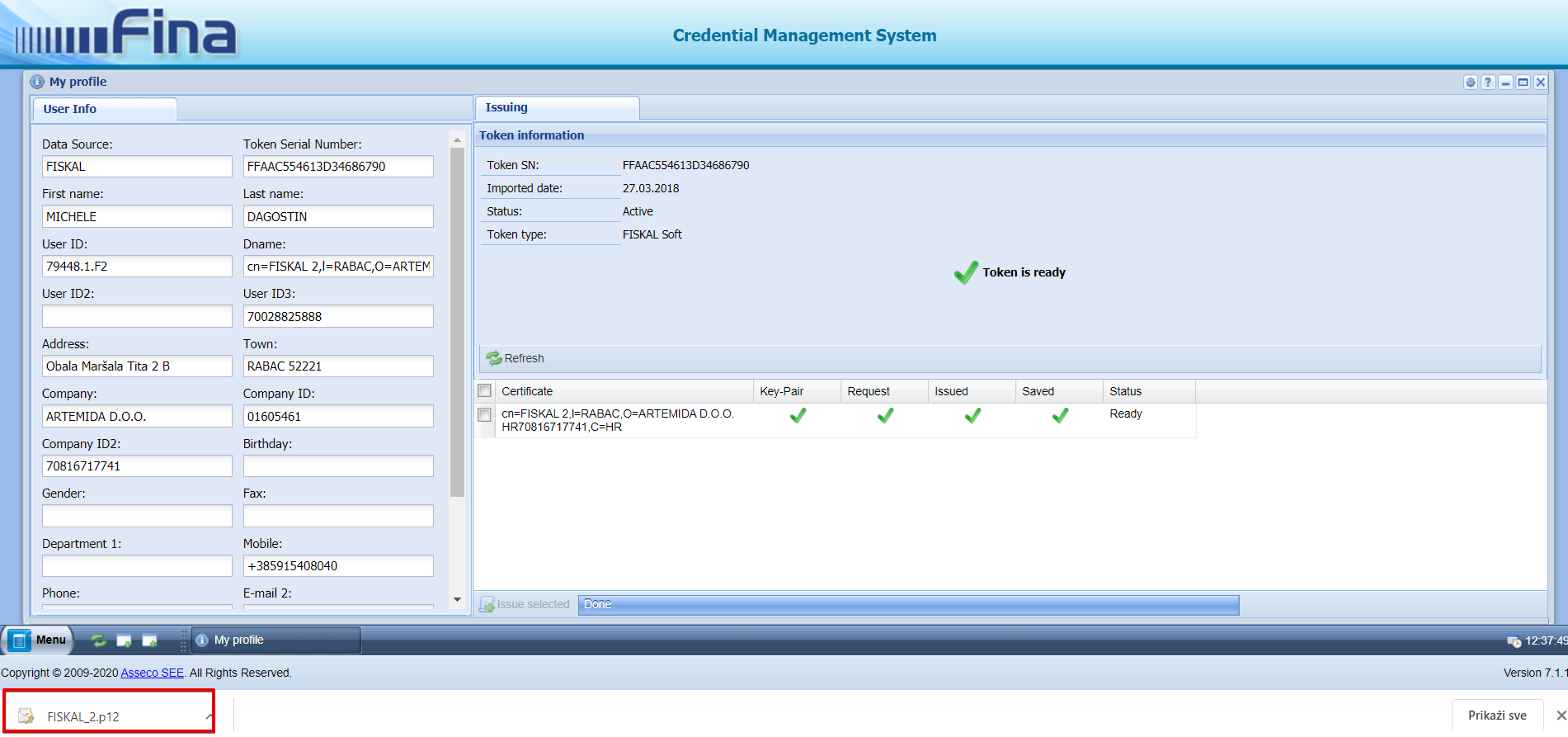This screenshot has height=737, width=1568.
Task: Select the cn=FISKAL 2 certificate row text
Action: (618, 420)
